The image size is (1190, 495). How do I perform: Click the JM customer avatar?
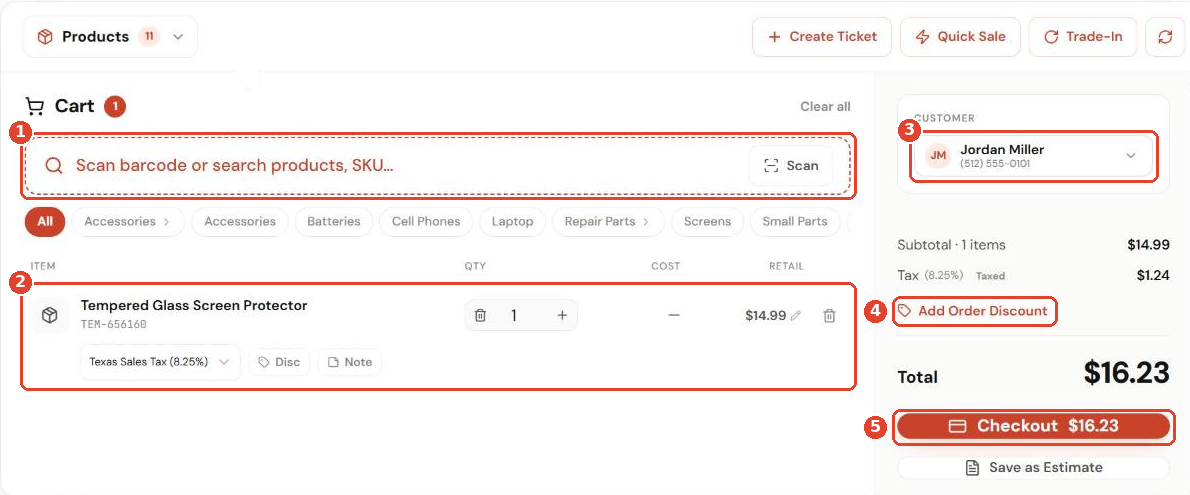[939, 156]
